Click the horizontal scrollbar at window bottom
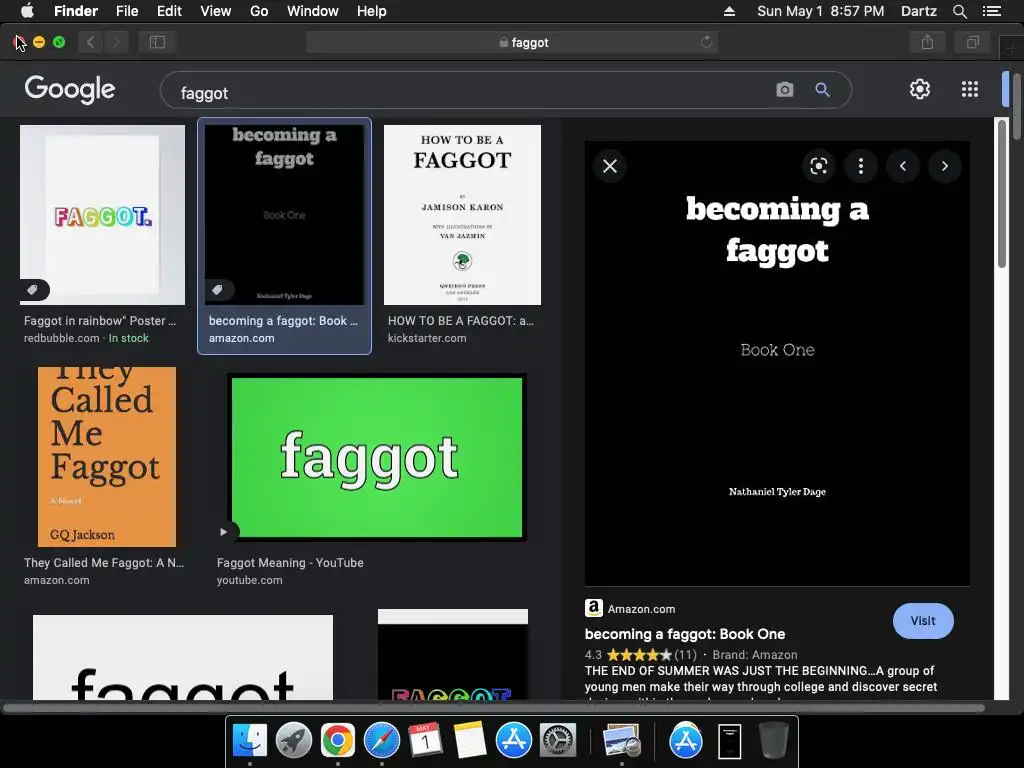The image size is (1024, 768). point(493,708)
